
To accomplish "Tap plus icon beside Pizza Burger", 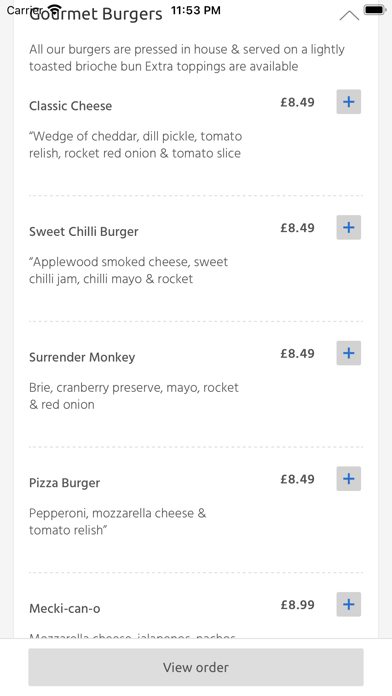I will click(348, 478).
